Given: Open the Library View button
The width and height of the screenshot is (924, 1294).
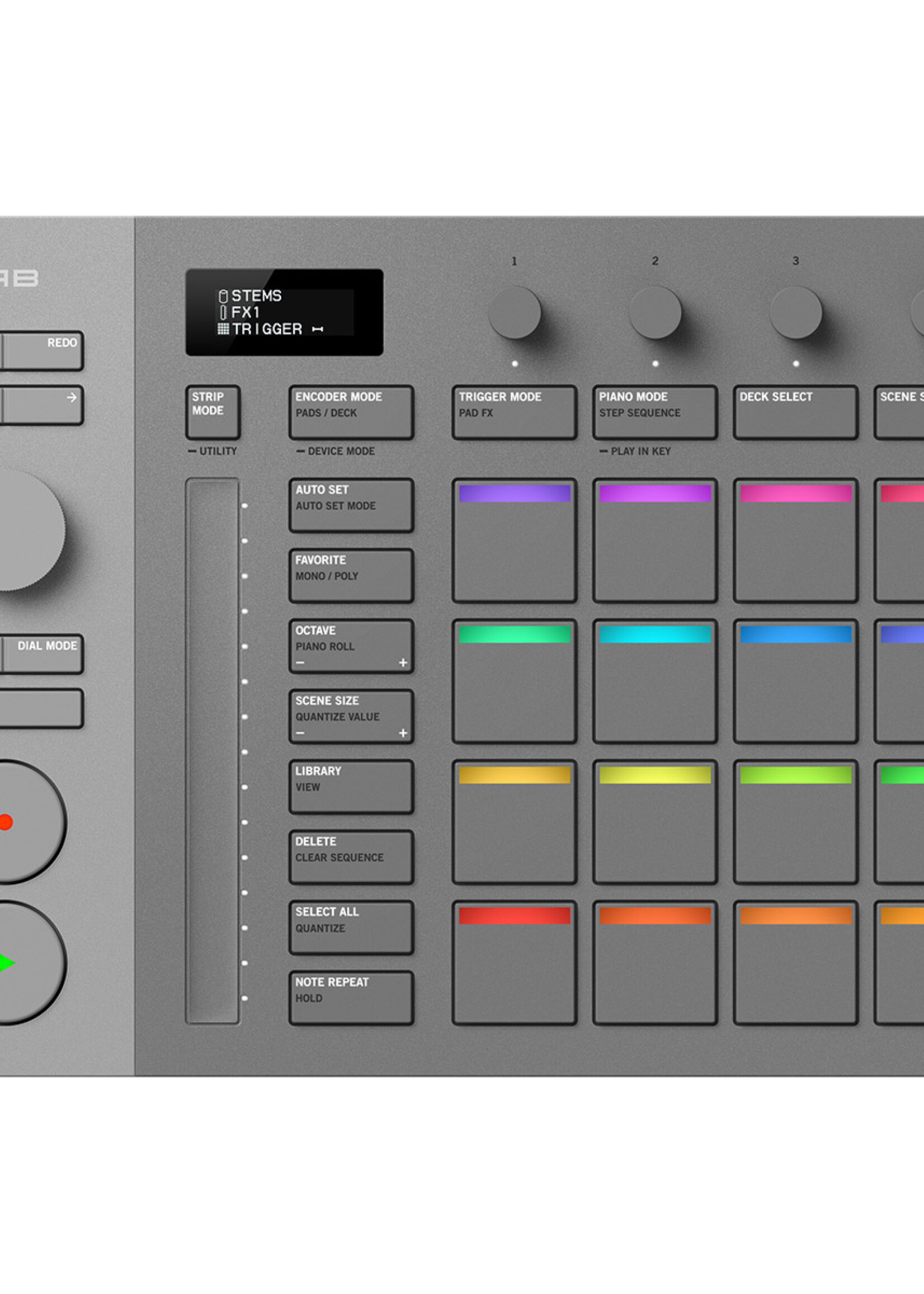Looking at the screenshot, I should tap(351, 787).
